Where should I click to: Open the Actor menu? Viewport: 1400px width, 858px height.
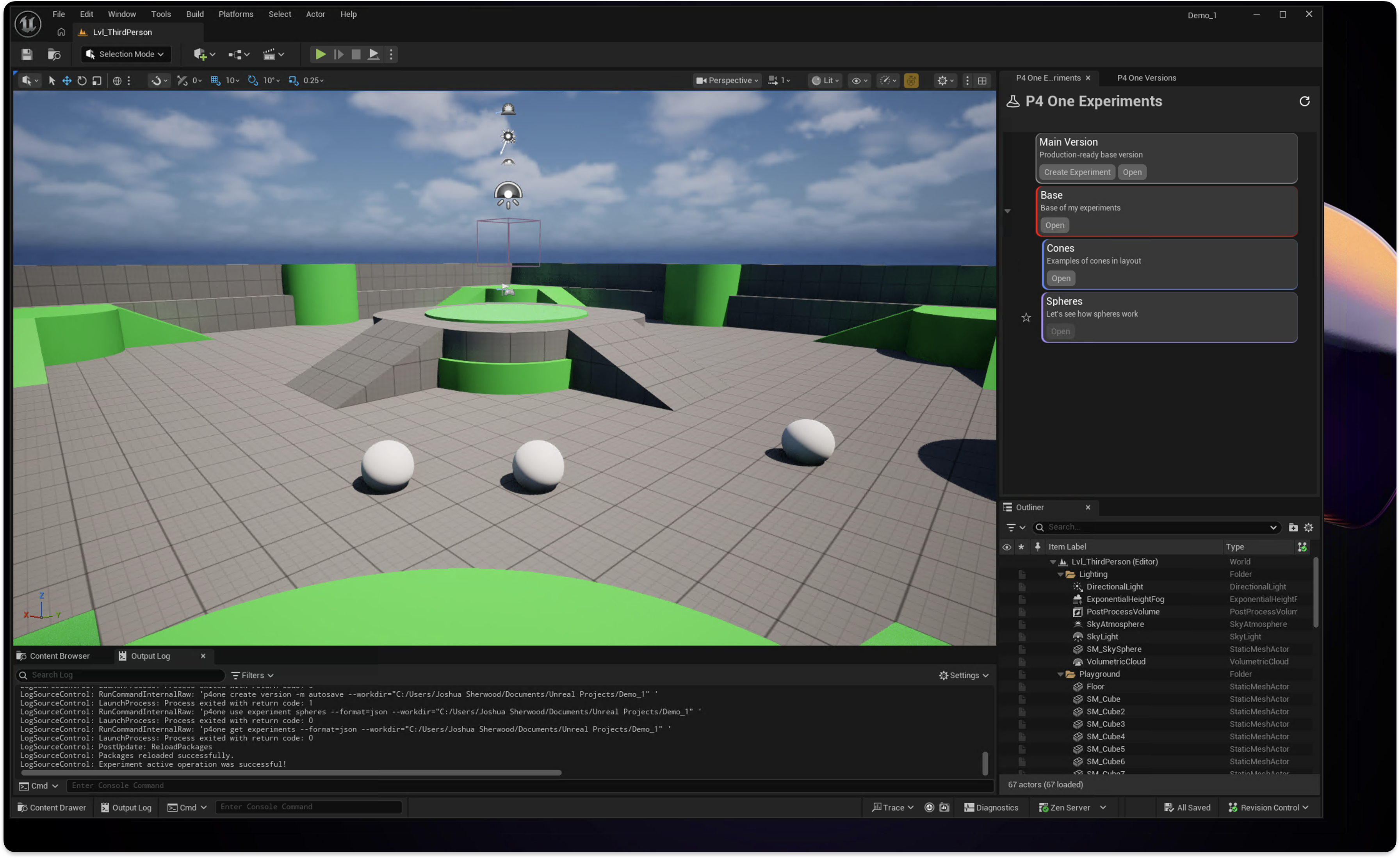point(315,14)
